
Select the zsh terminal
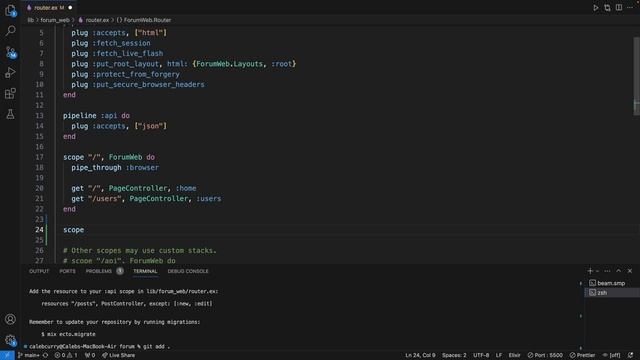(x=612, y=293)
